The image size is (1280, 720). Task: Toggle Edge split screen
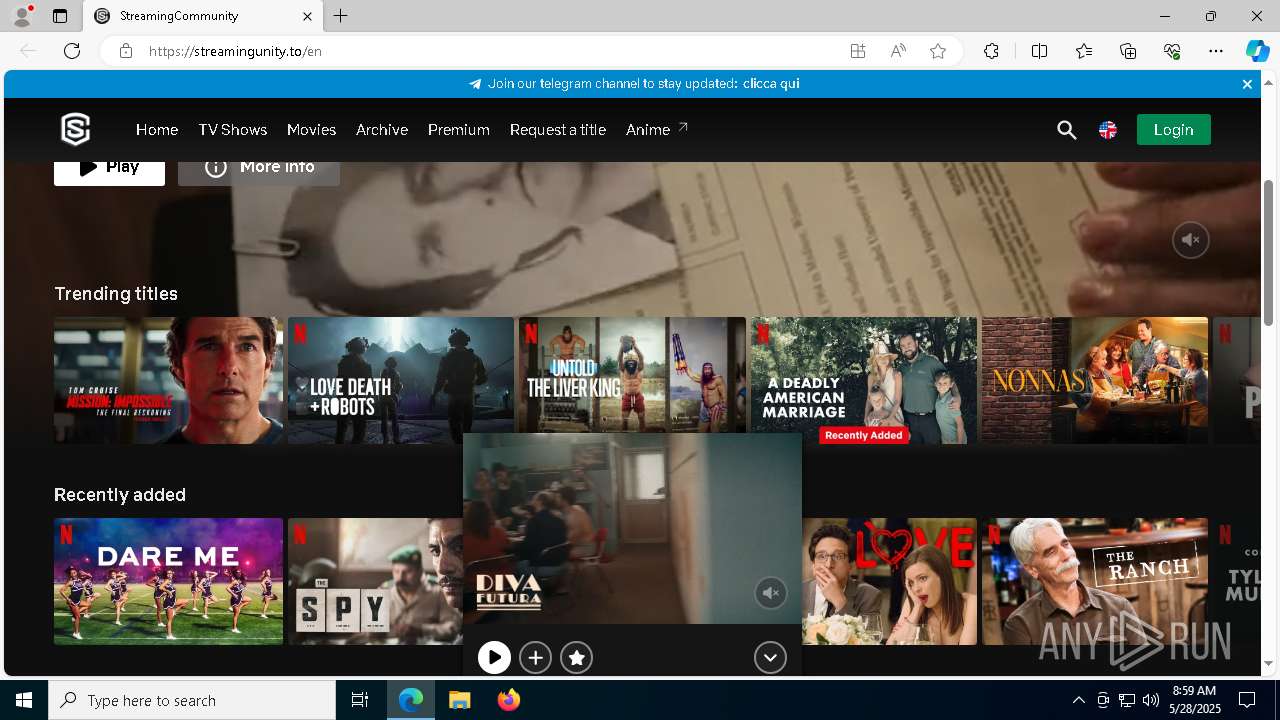click(x=1039, y=51)
